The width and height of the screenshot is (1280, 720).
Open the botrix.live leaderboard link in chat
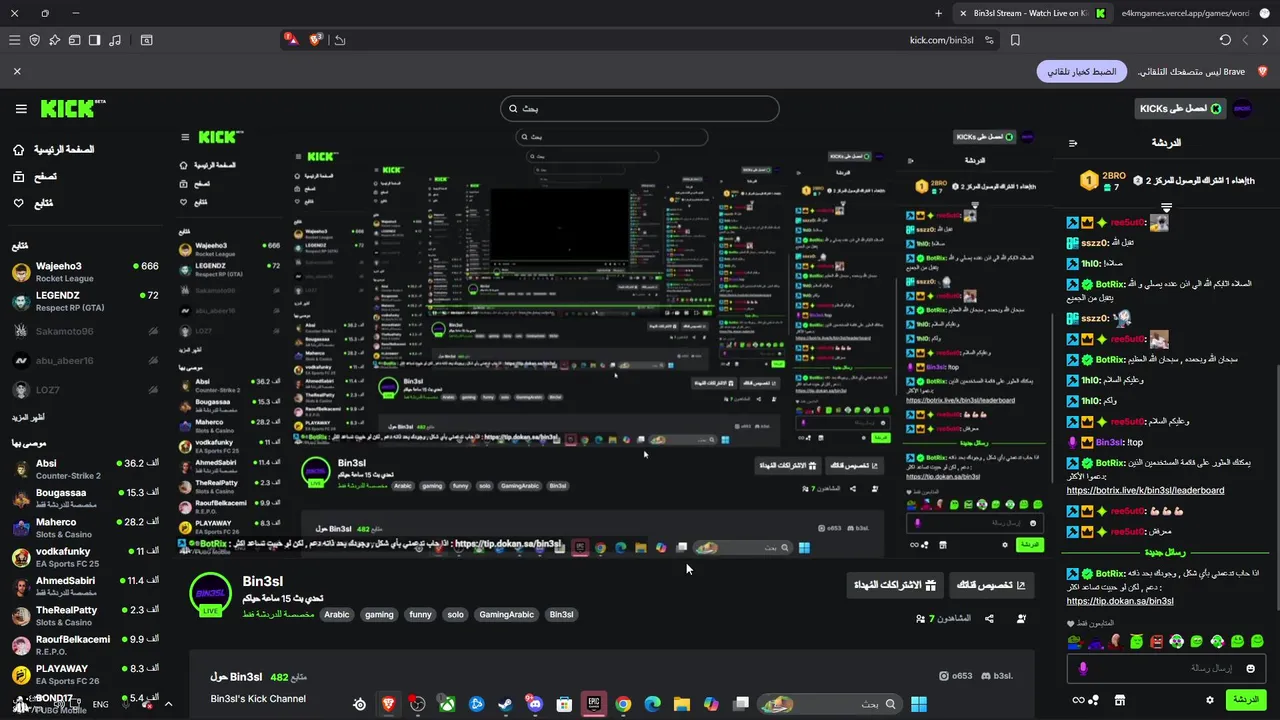pyautogui.click(x=1145, y=490)
